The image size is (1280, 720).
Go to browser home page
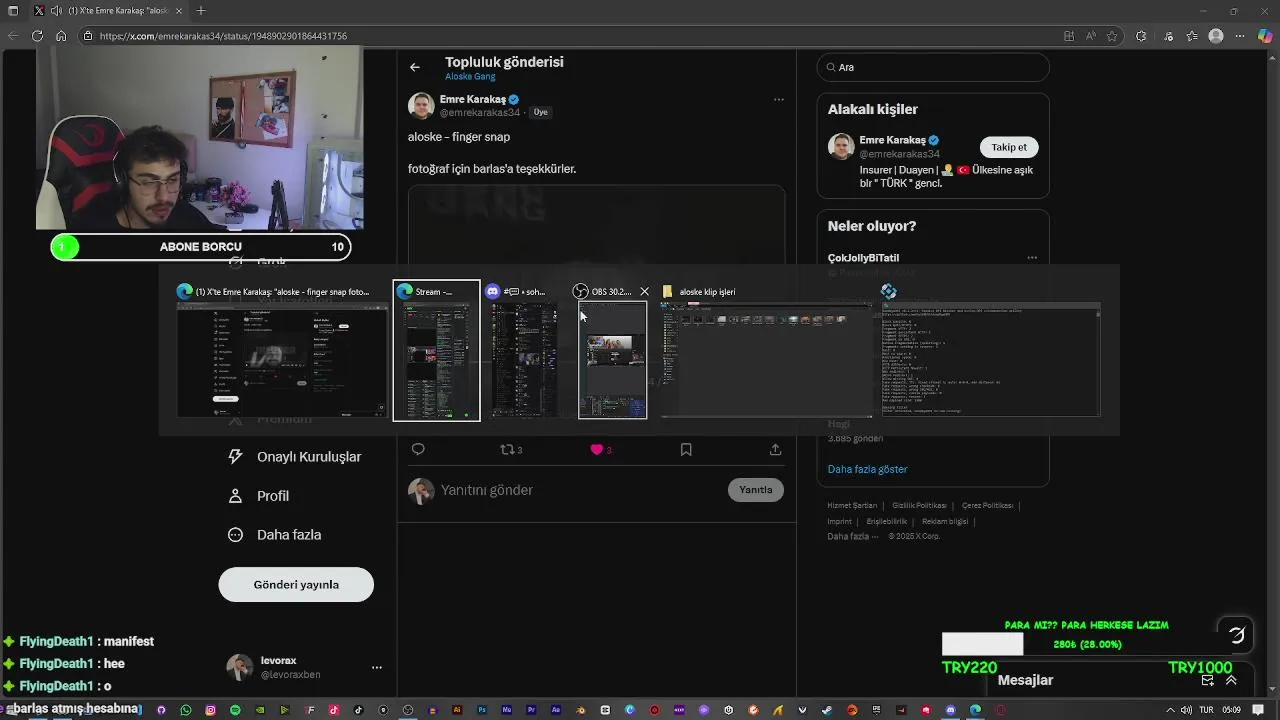click(61, 36)
